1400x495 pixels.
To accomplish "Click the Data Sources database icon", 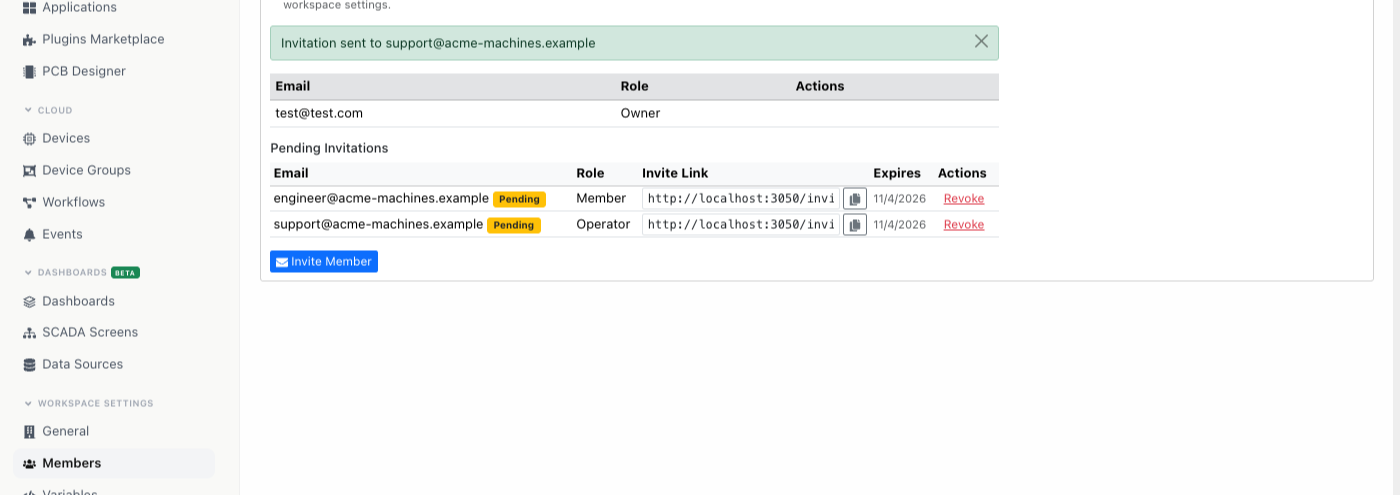I will click(x=29, y=365).
